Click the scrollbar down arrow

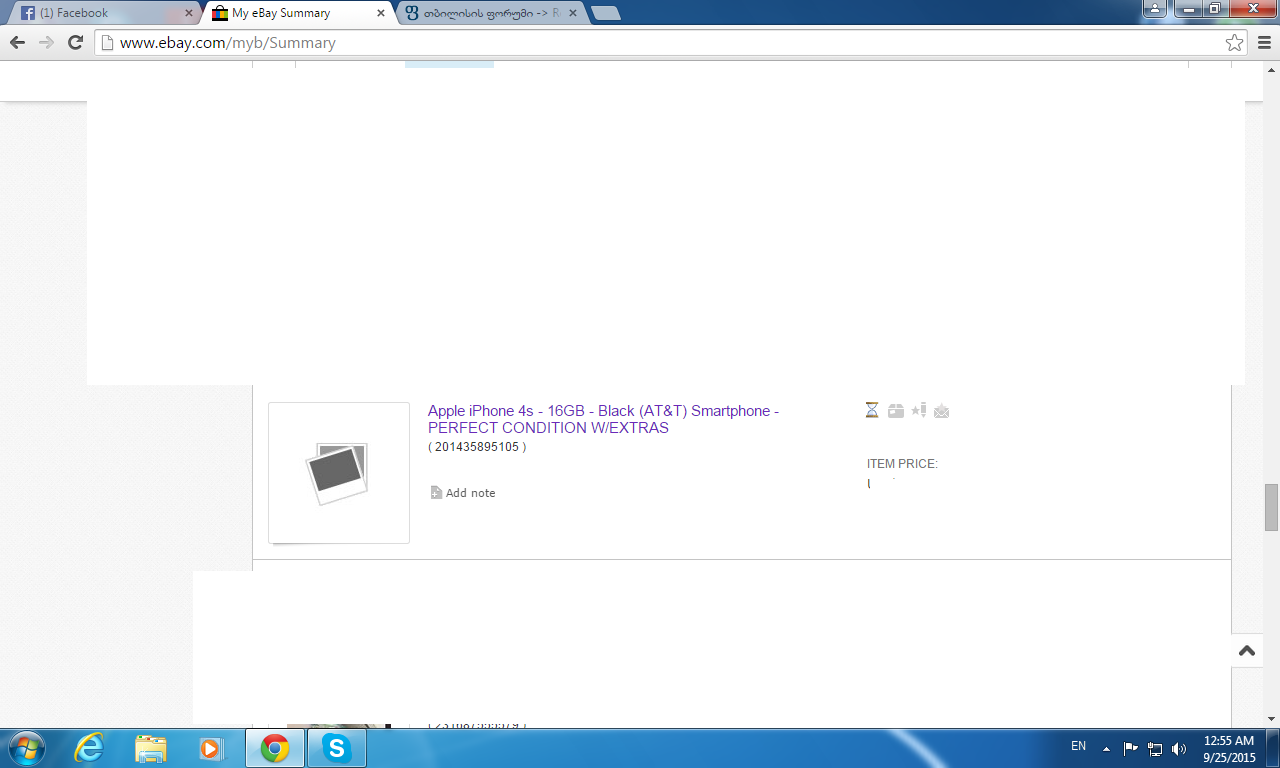(x=1271, y=719)
